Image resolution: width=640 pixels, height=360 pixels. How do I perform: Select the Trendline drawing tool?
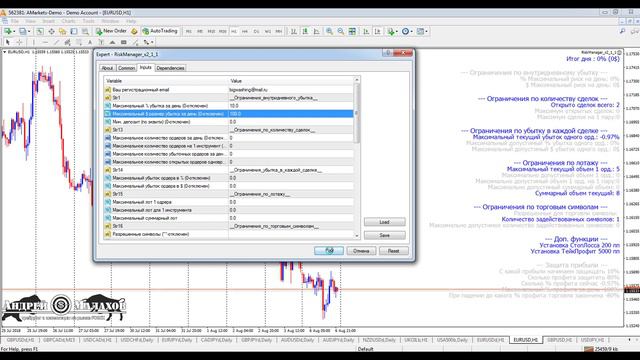tap(56, 42)
